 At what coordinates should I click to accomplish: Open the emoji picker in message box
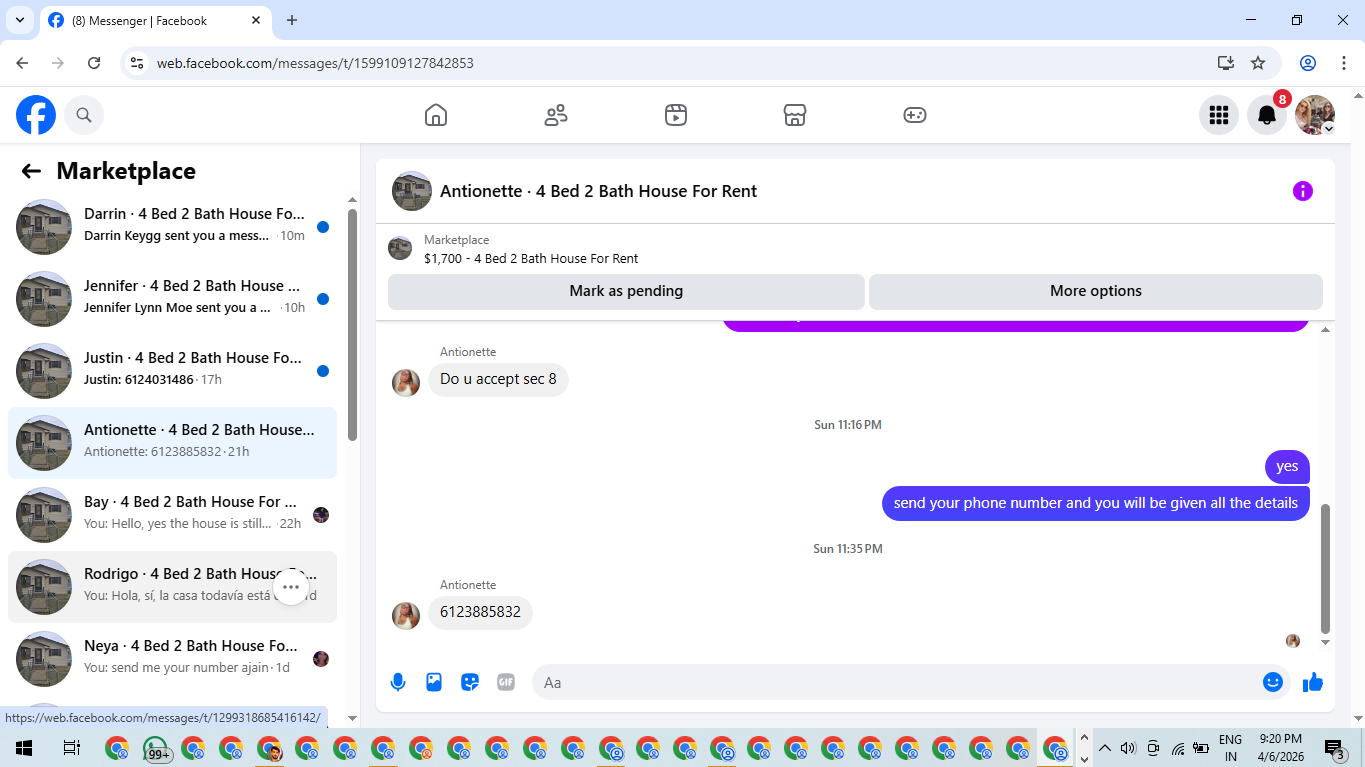[x=1273, y=682]
